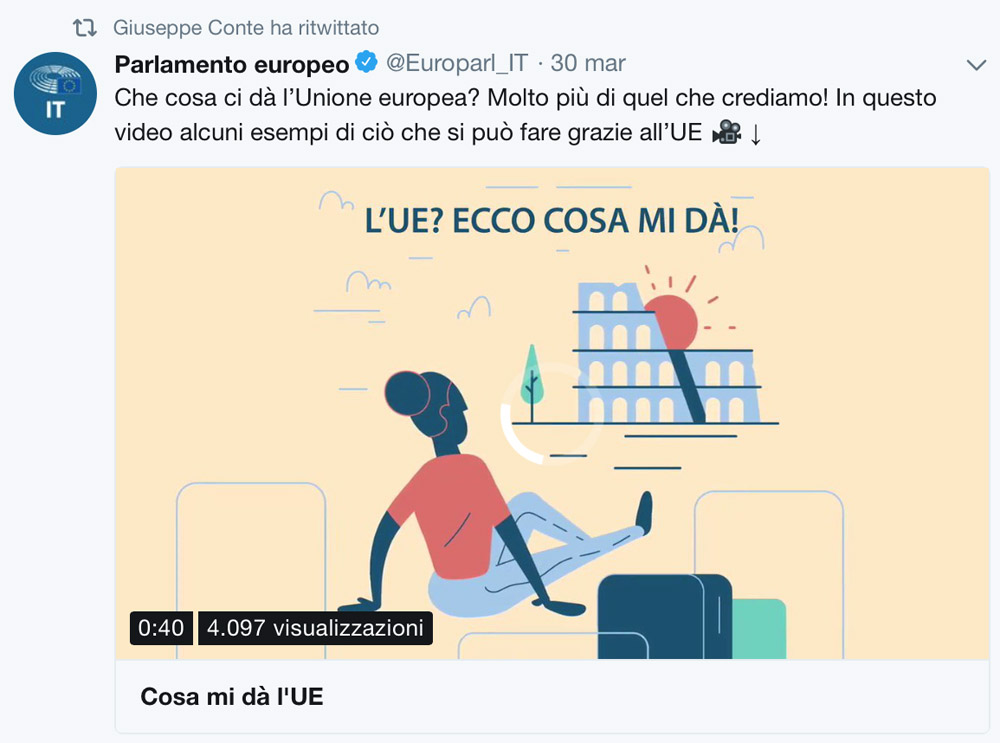Click the movie camera emoji in tweet
This screenshot has width=1000, height=743.
point(726,133)
